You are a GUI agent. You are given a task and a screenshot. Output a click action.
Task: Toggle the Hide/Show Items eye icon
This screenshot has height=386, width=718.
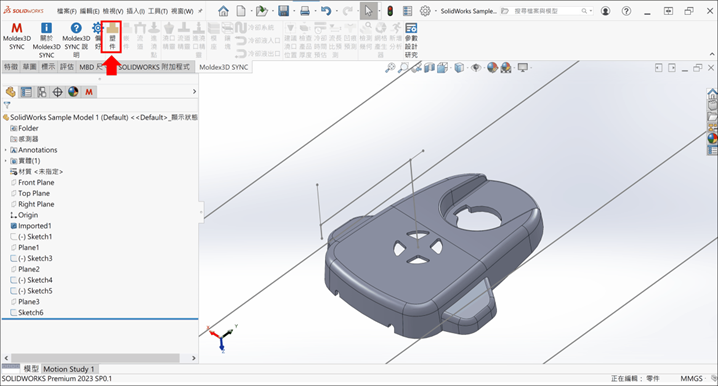pyautogui.click(x=476, y=68)
